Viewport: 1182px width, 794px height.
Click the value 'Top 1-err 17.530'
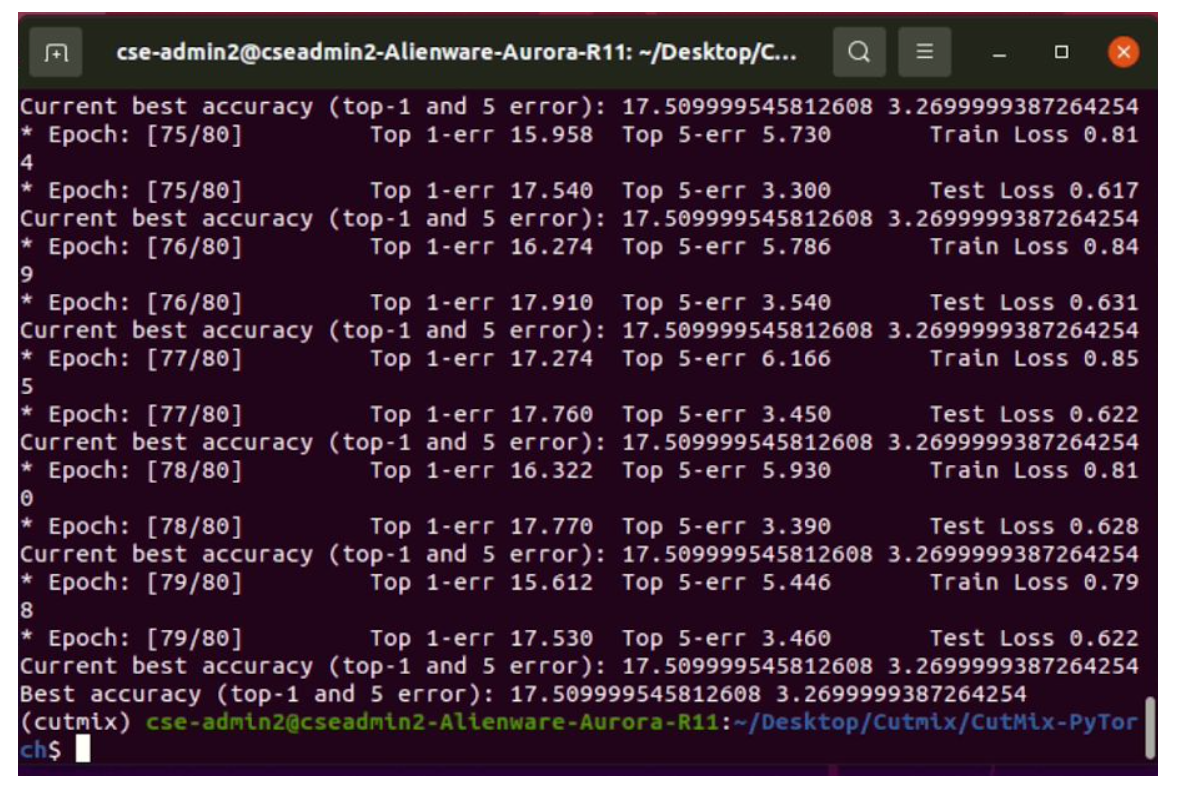click(x=481, y=638)
